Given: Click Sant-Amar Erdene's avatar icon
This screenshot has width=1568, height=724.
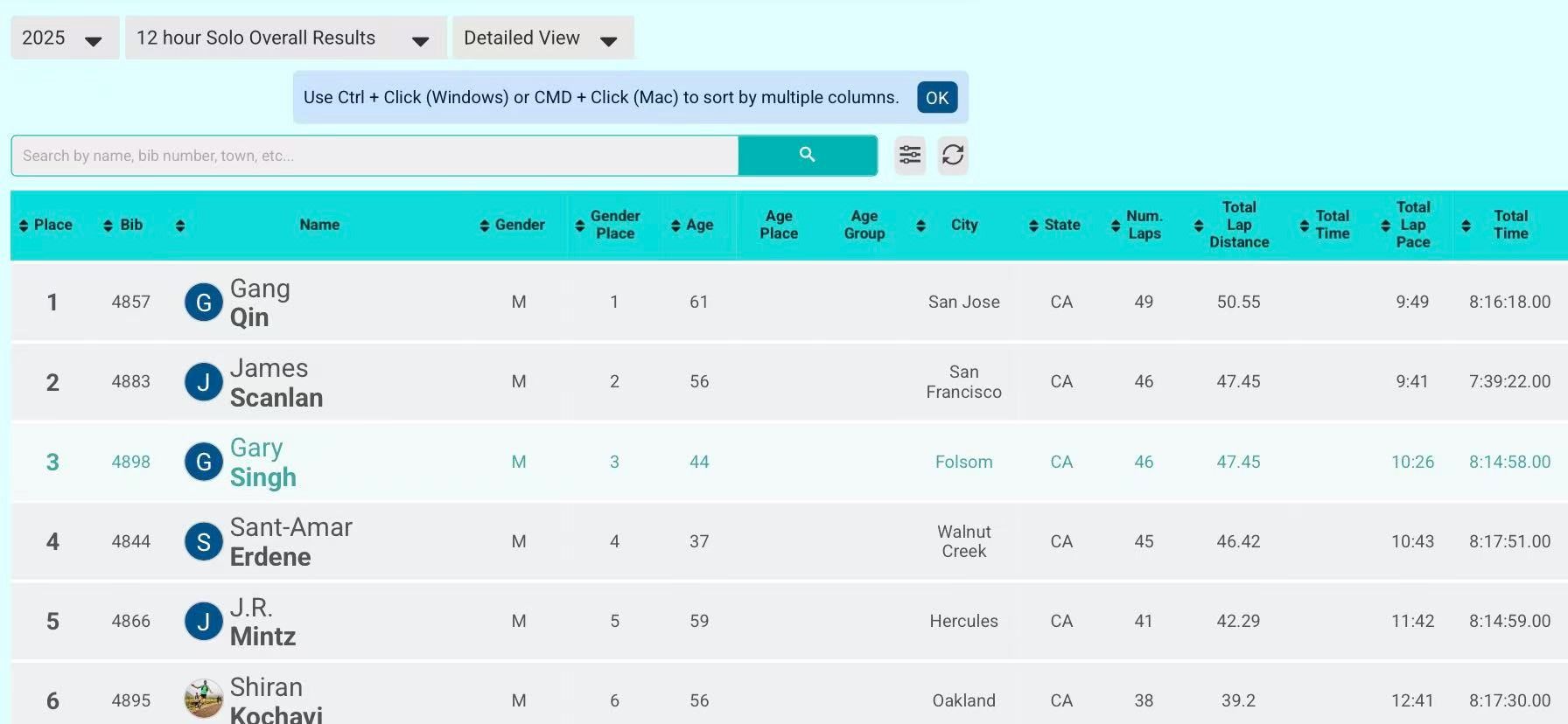Looking at the screenshot, I should [x=204, y=542].
